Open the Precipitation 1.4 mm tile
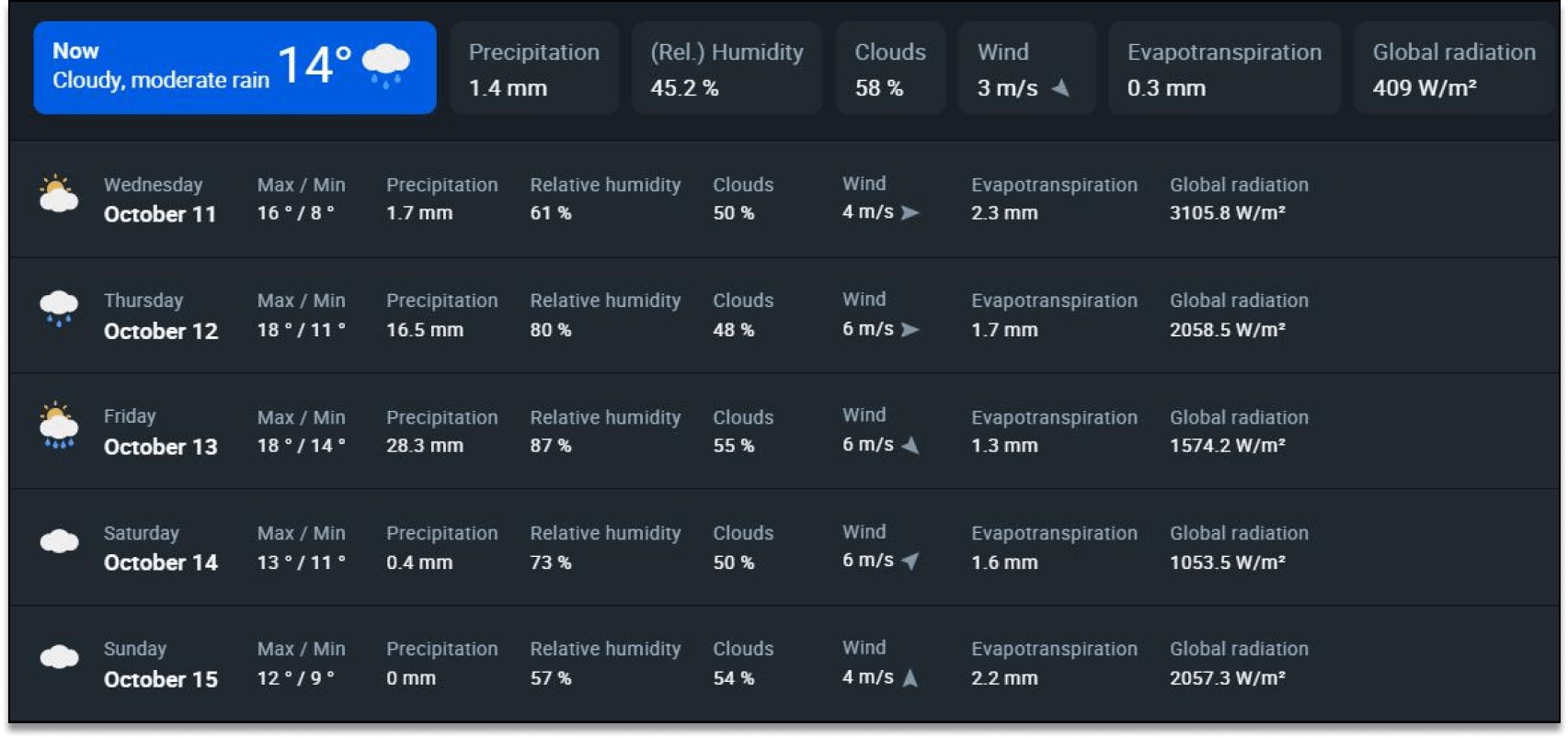The height and width of the screenshot is (738, 1568). (534, 68)
